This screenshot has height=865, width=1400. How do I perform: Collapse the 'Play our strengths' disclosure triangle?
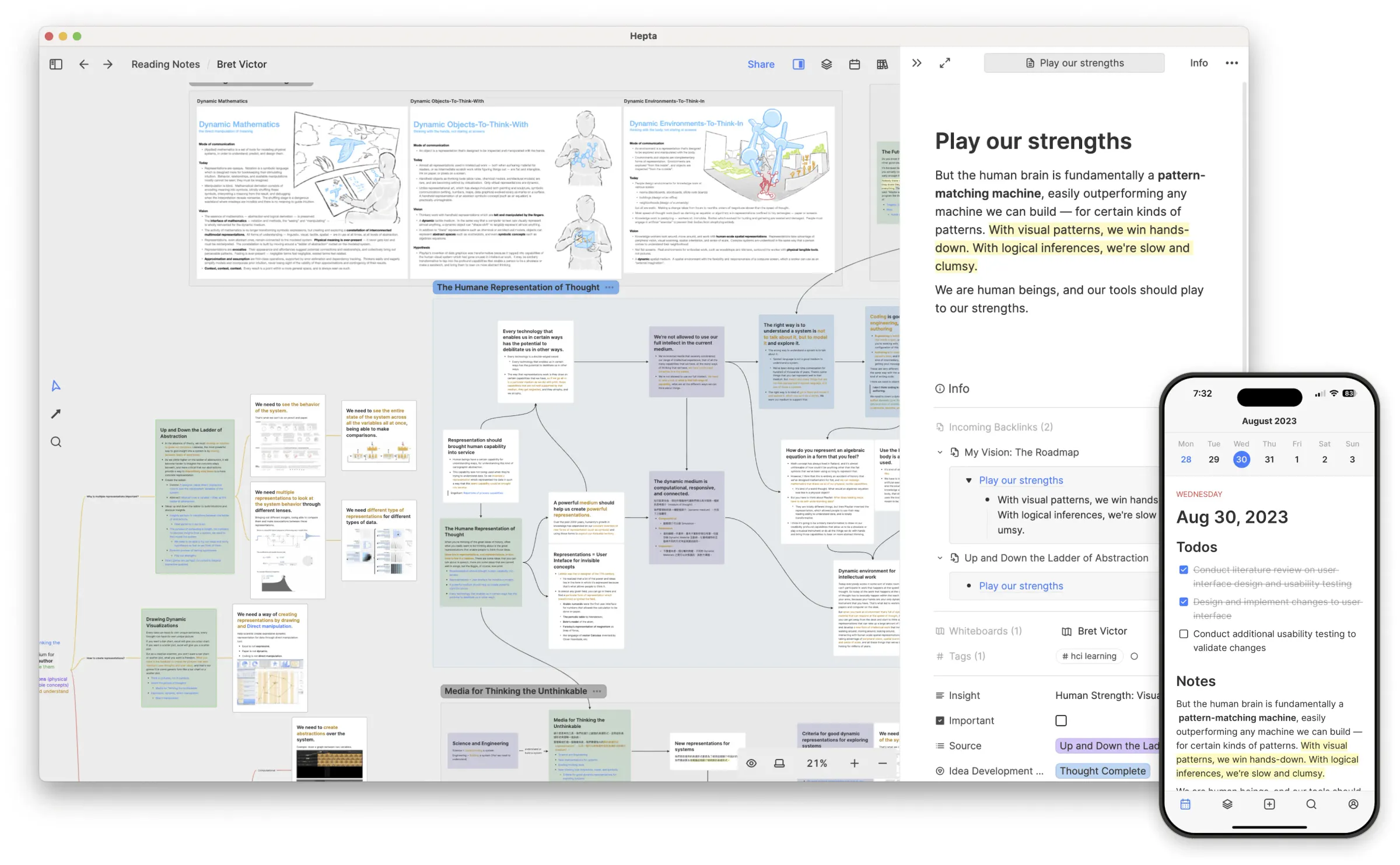pyautogui.click(x=970, y=480)
